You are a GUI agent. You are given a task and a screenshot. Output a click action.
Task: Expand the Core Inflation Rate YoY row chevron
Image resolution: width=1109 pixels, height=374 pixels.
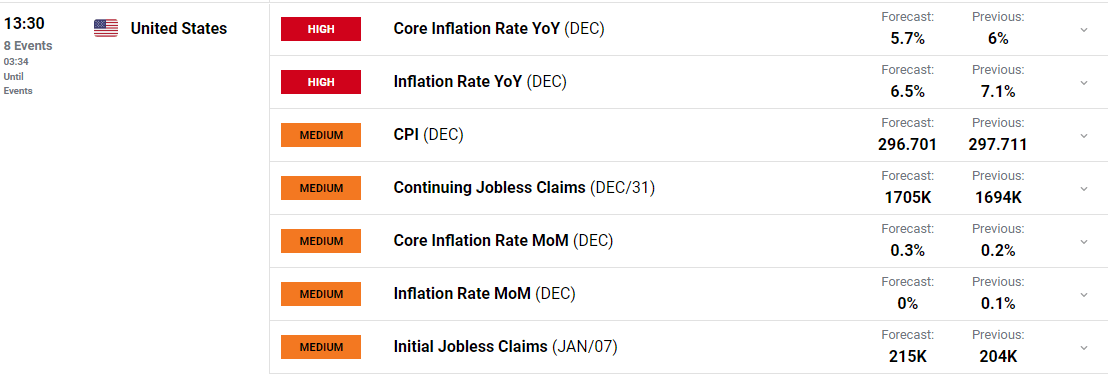pos(1084,30)
